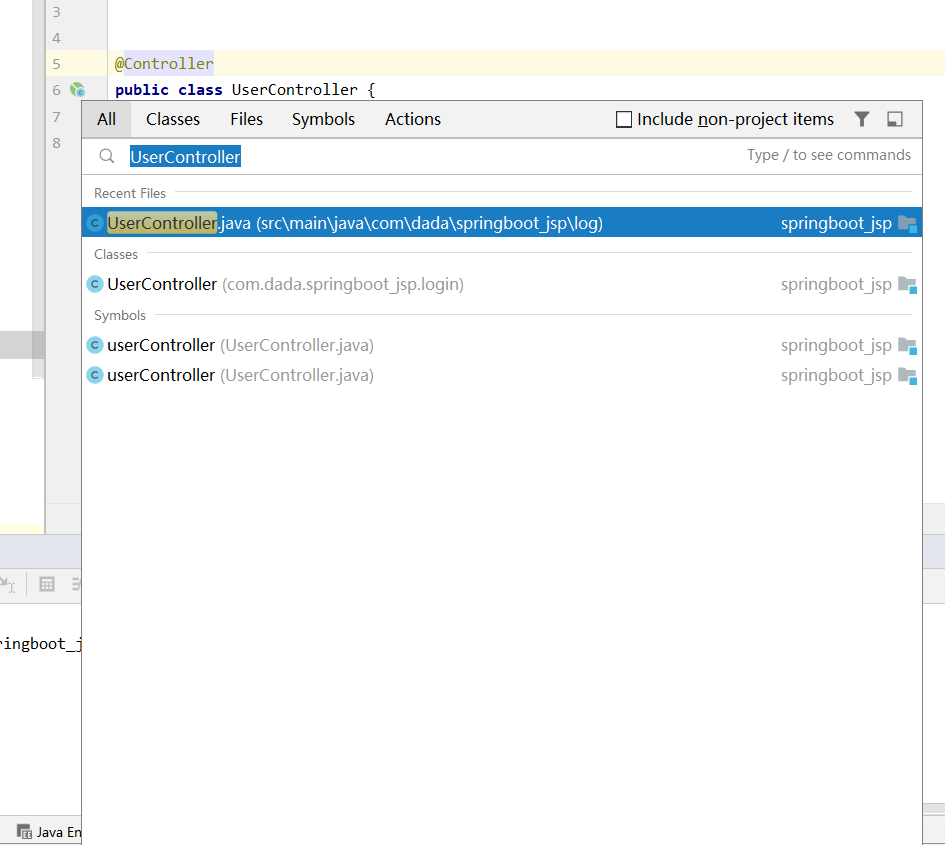Open the search filter funnel icon
The image size is (945, 845).
coord(861,119)
